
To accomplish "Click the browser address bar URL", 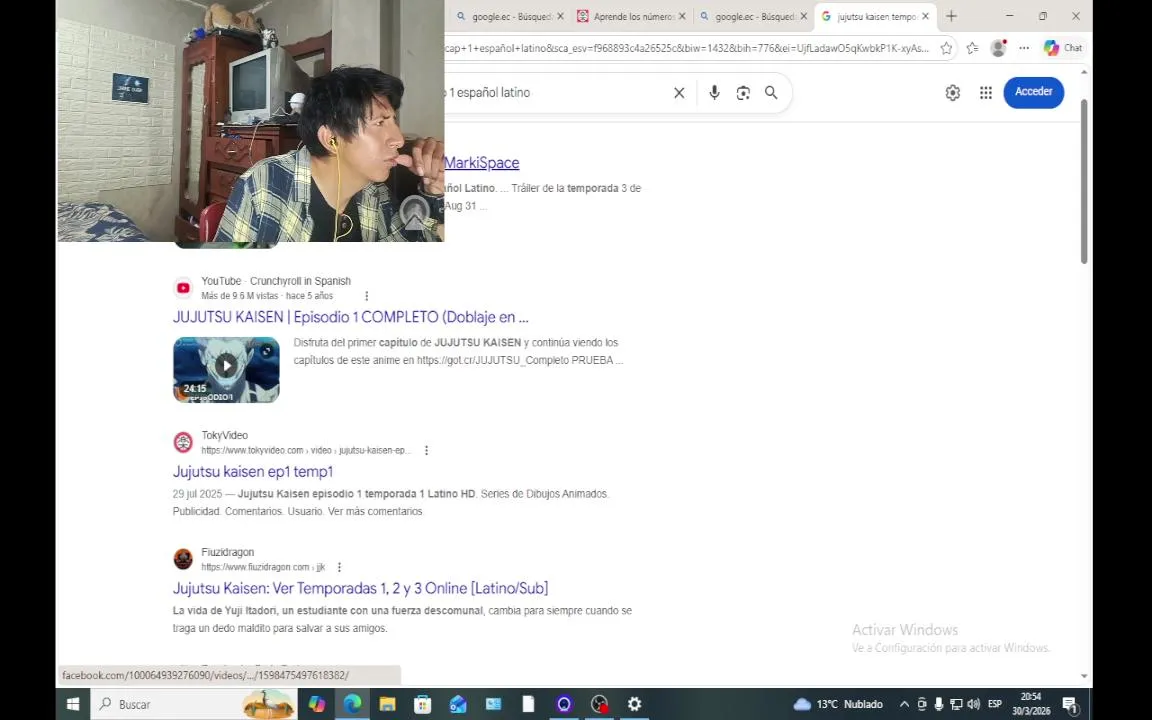I will tap(687, 48).
